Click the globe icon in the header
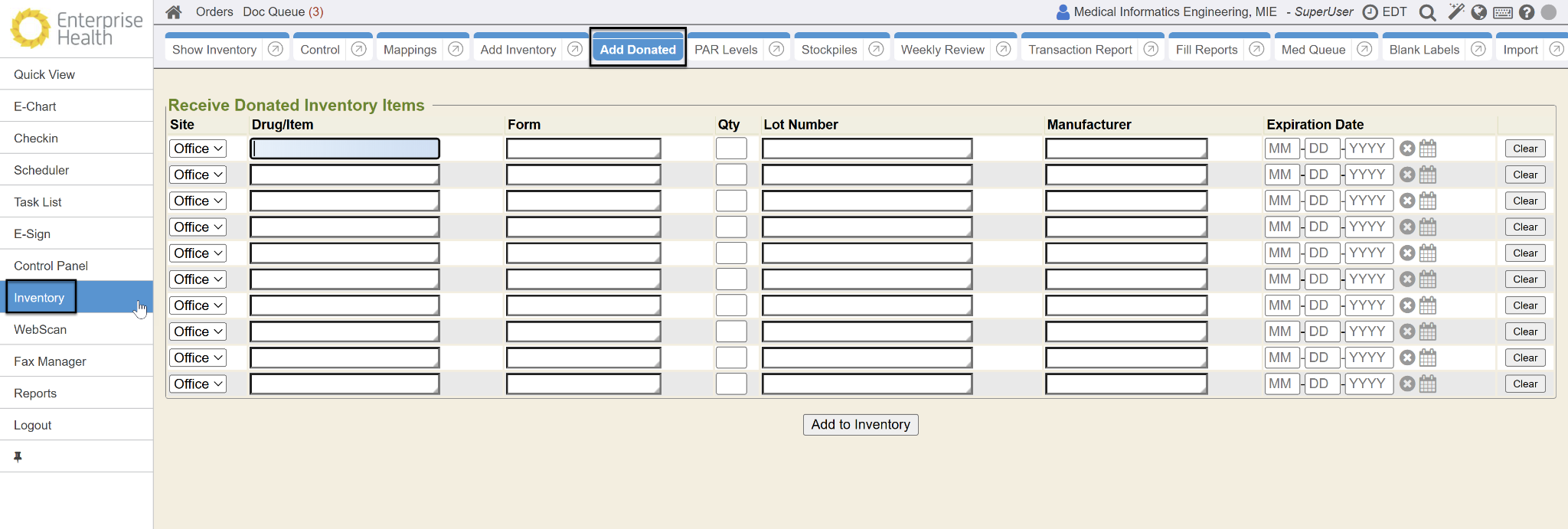Image resolution: width=1568 pixels, height=529 pixels. 1479,12
